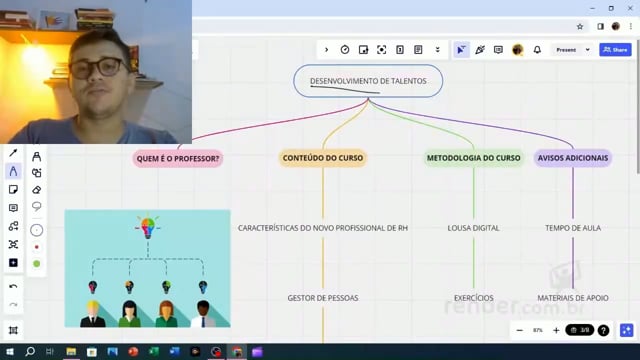The image size is (640, 360).
Task: Click the GESTOR DE PESSOAS text
Action: (323, 298)
